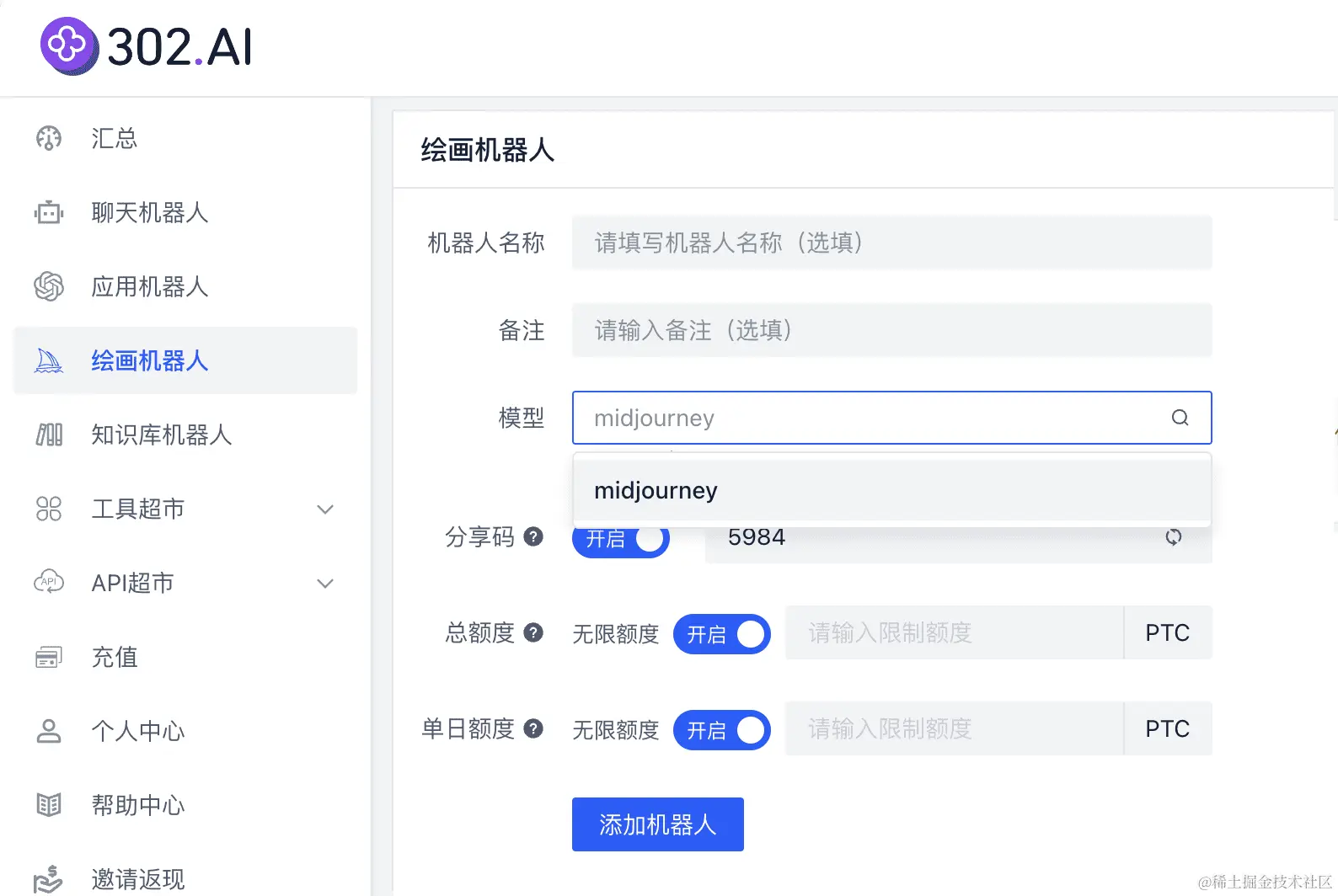This screenshot has height=896, width=1338.
Task: Click 无限额度 label in 单日额度 row
Action: [x=616, y=730]
